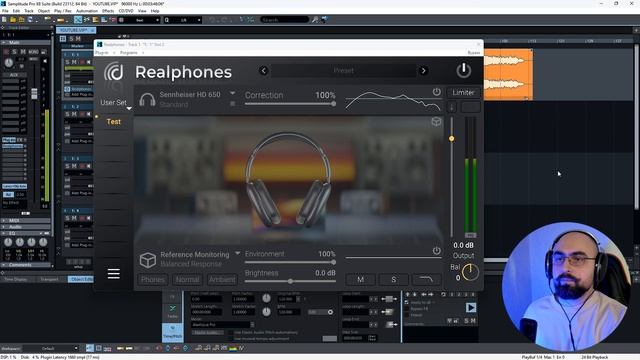The width and height of the screenshot is (640, 360).
Task: Adjust the Brightness slider
Action: pos(290,281)
